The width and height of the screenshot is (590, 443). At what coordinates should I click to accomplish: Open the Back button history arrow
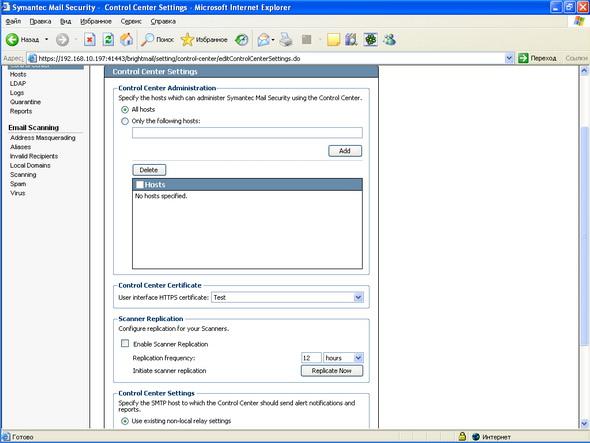[47, 39]
